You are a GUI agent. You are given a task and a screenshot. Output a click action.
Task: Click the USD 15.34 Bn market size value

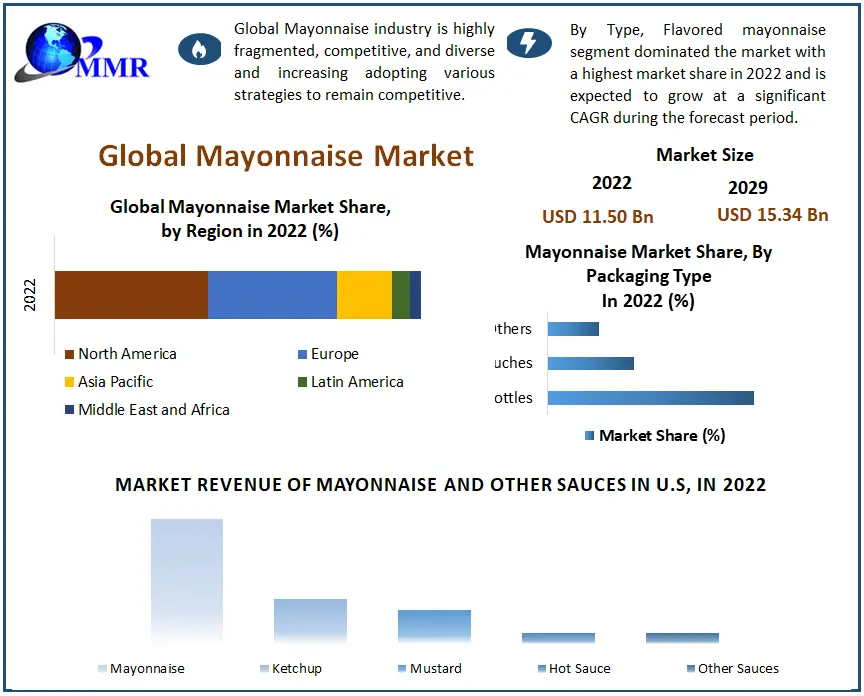pos(772,214)
